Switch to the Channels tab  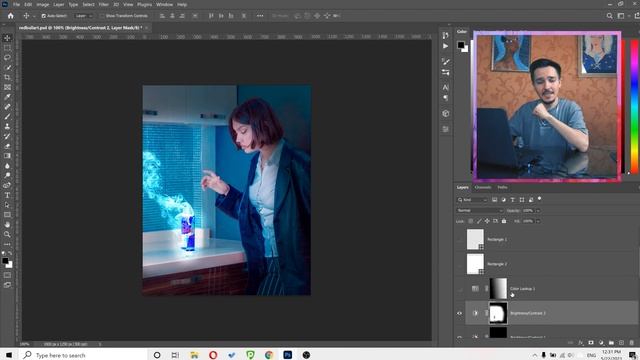pos(483,187)
